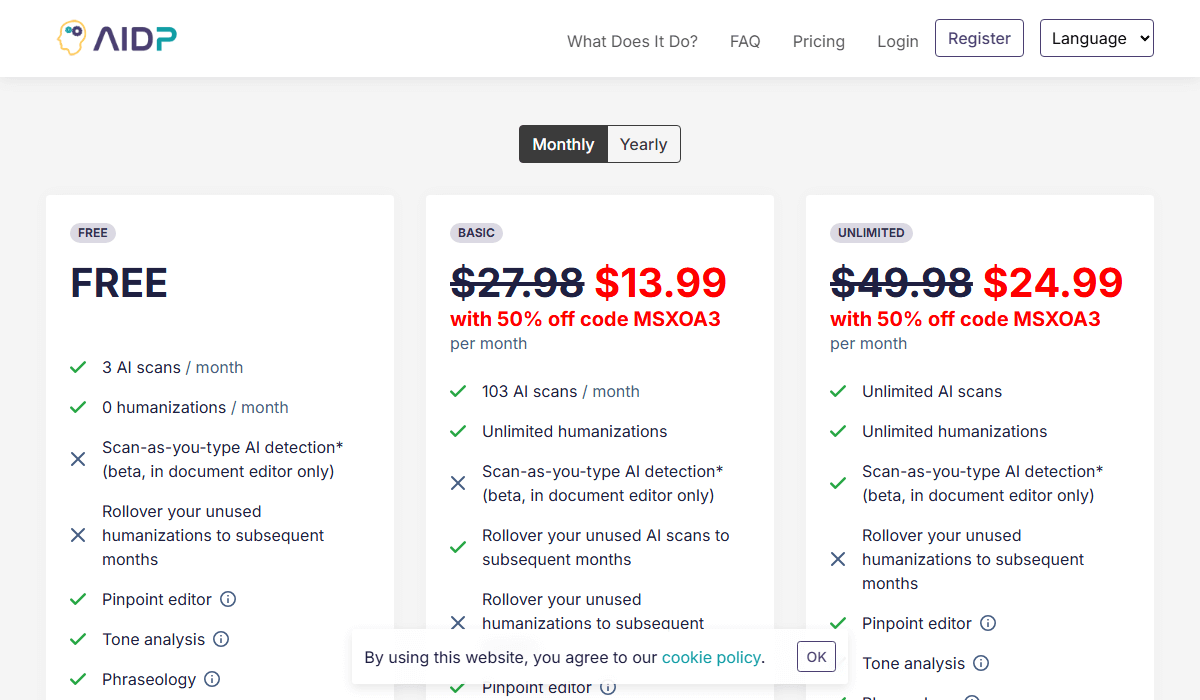Click the Login link
The width and height of the screenshot is (1200, 700).
click(897, 41)
